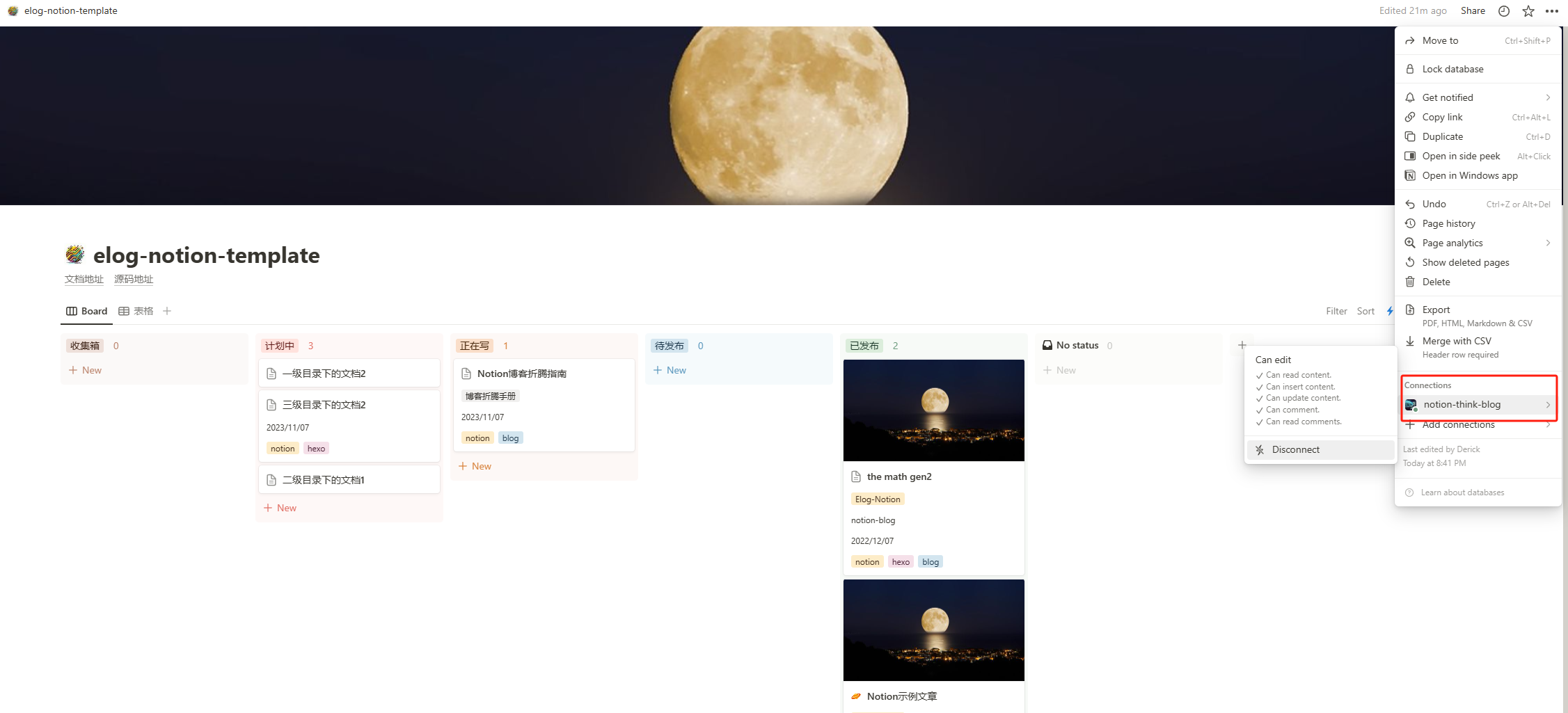This screenshot has width=1568, height=713.
Task: Choose Add connections menu entry
Action: [1478, 424]
